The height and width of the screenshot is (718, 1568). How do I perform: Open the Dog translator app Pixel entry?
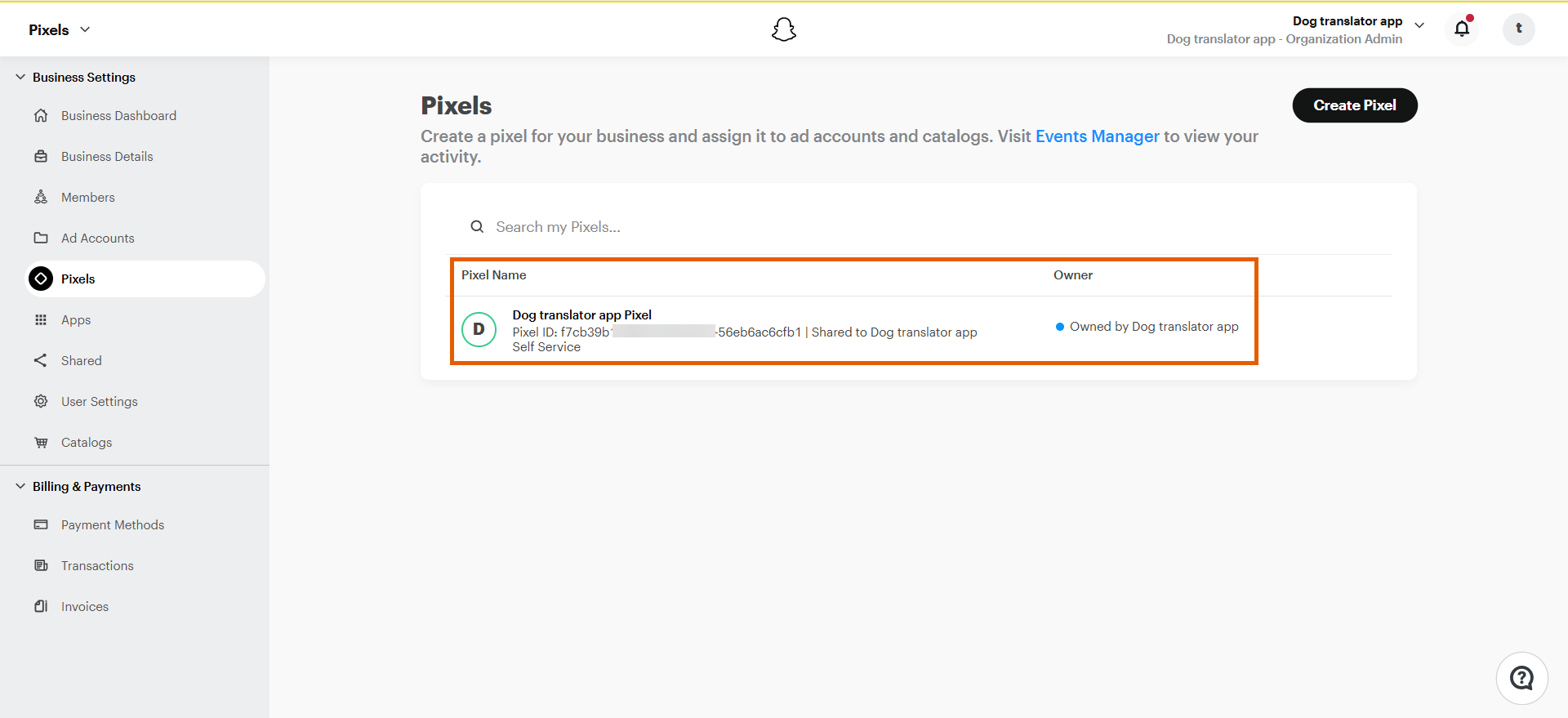pyautogui.click(x=581, y=314)
